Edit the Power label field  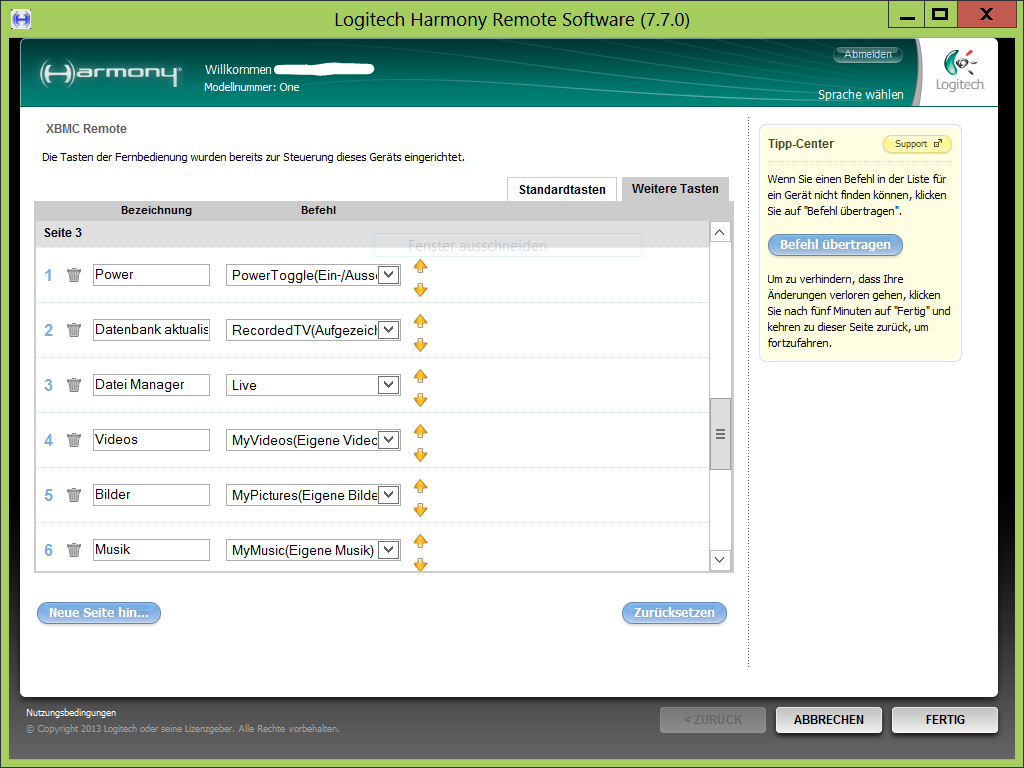152,275
